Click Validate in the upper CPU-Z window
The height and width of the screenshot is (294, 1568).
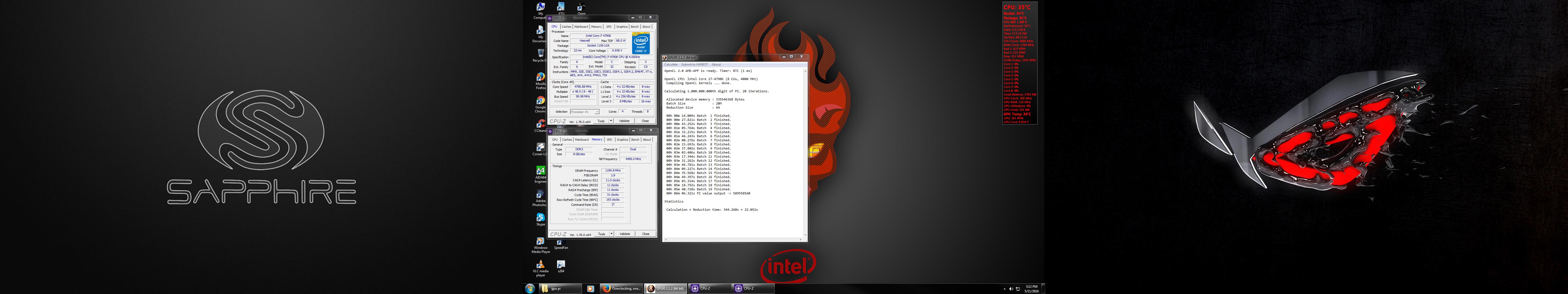(x=624, y=121)
